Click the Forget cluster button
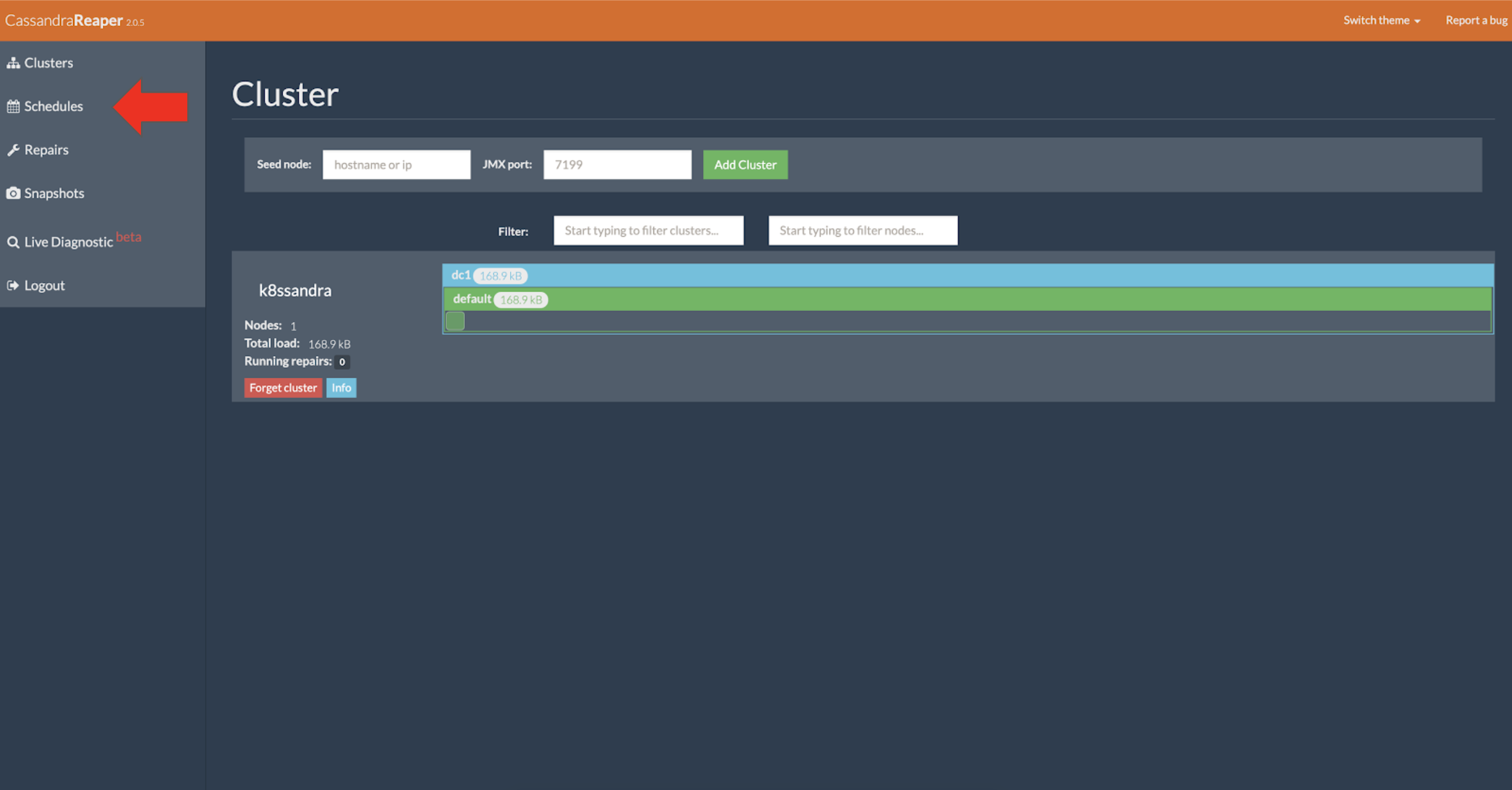 tap(283, 387)
